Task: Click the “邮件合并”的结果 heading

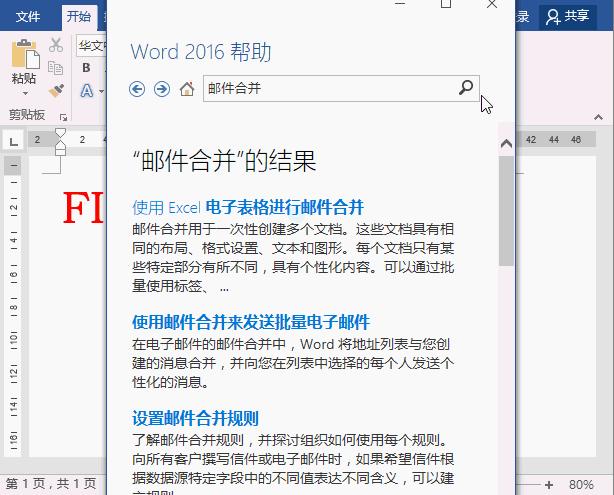Action: pyautogui.click(x=225, y=161)
